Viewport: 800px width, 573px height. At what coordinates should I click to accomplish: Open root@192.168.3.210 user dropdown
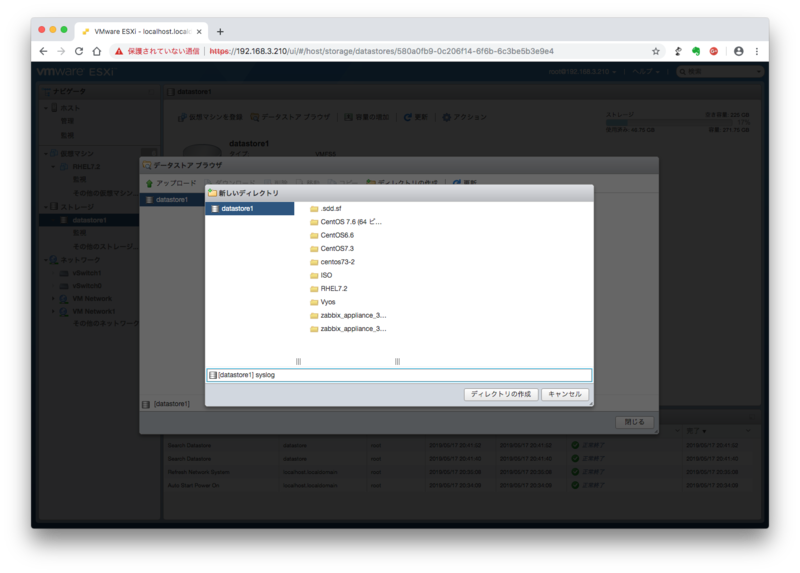point(583,71)
